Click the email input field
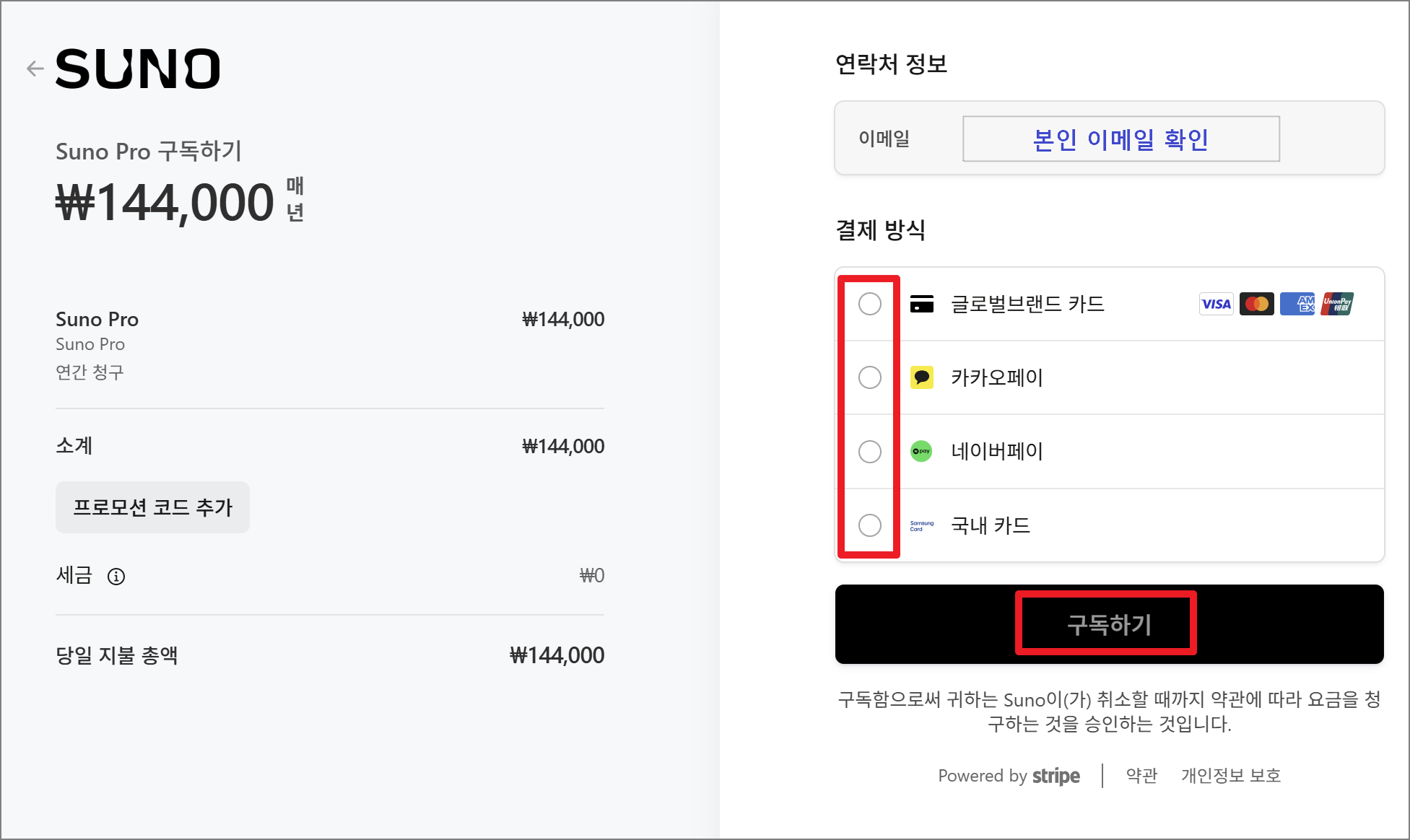Image resolution: width=1410 pixels, height=840 pixels. [x=1120, y=139]
